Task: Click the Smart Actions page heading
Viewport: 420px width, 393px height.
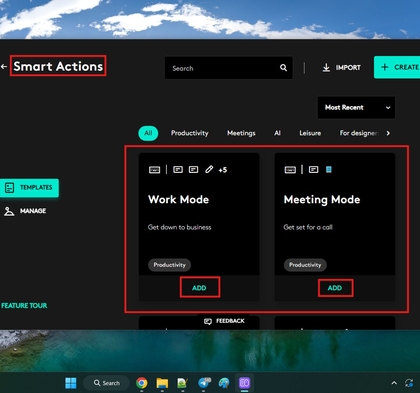Action: 58,66
